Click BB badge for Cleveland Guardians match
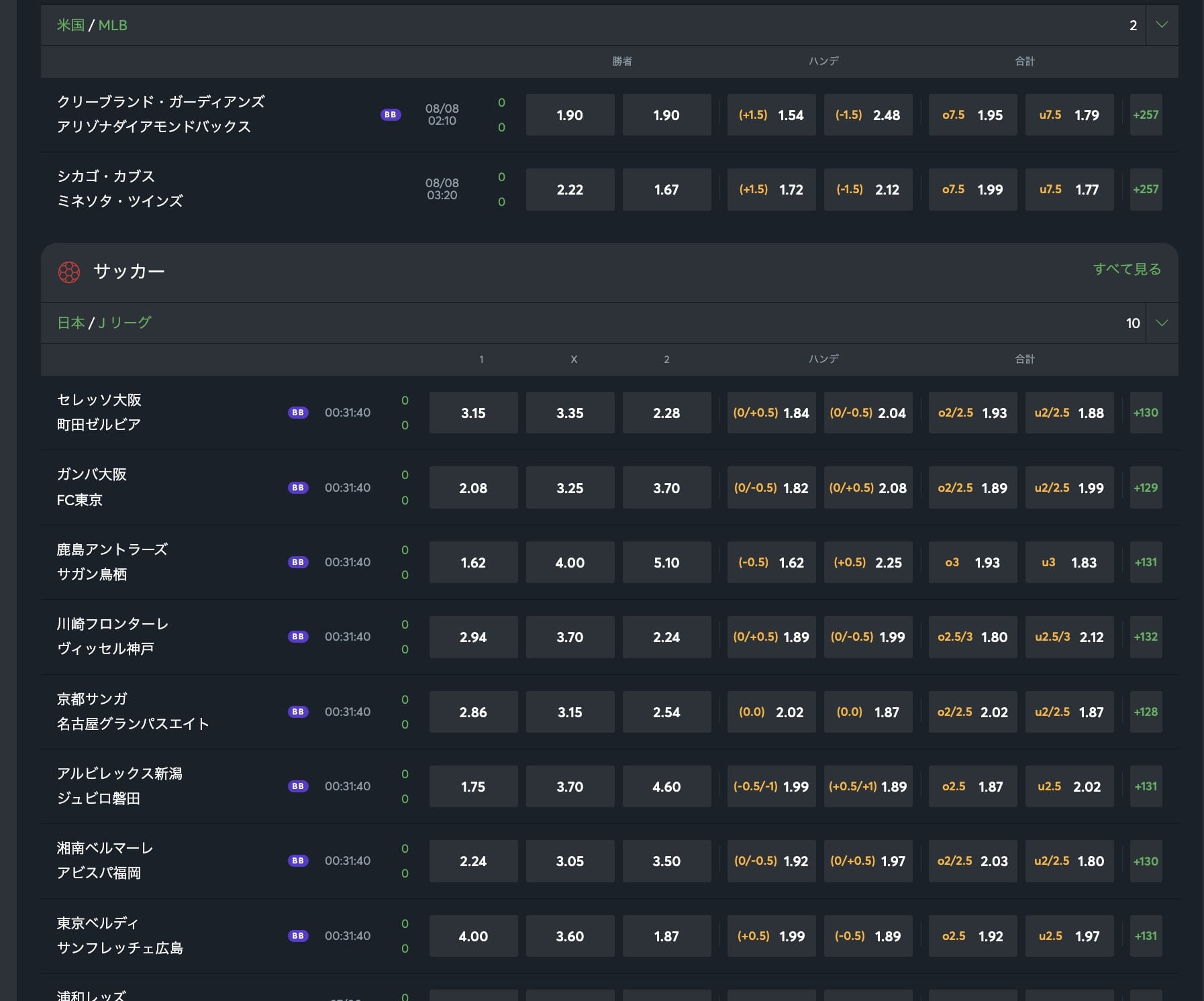The width and height of the screenshot is (1204, 1001). pyautogui.click(x=390, y=115)
